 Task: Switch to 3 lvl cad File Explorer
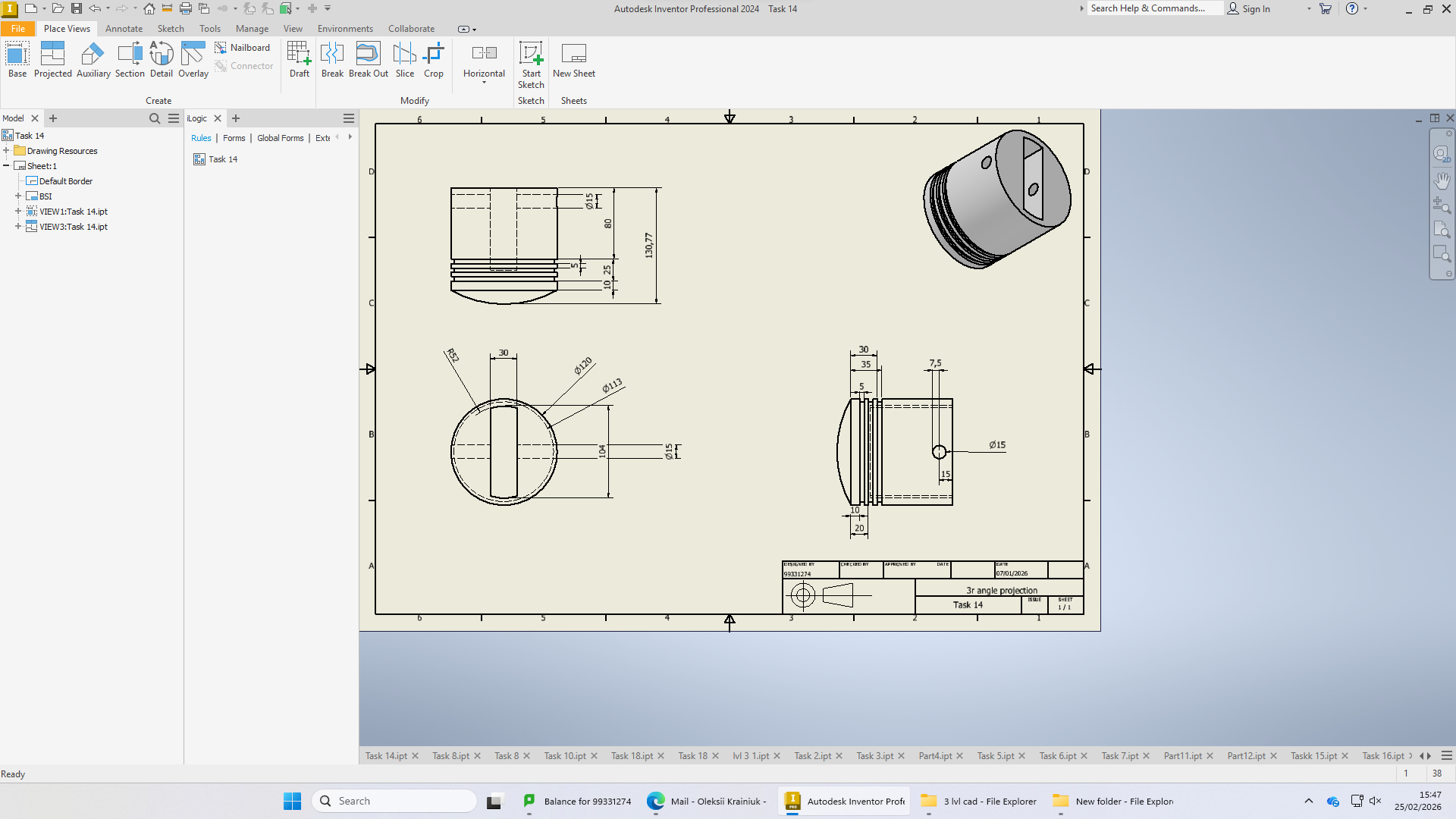pos(978,801)
